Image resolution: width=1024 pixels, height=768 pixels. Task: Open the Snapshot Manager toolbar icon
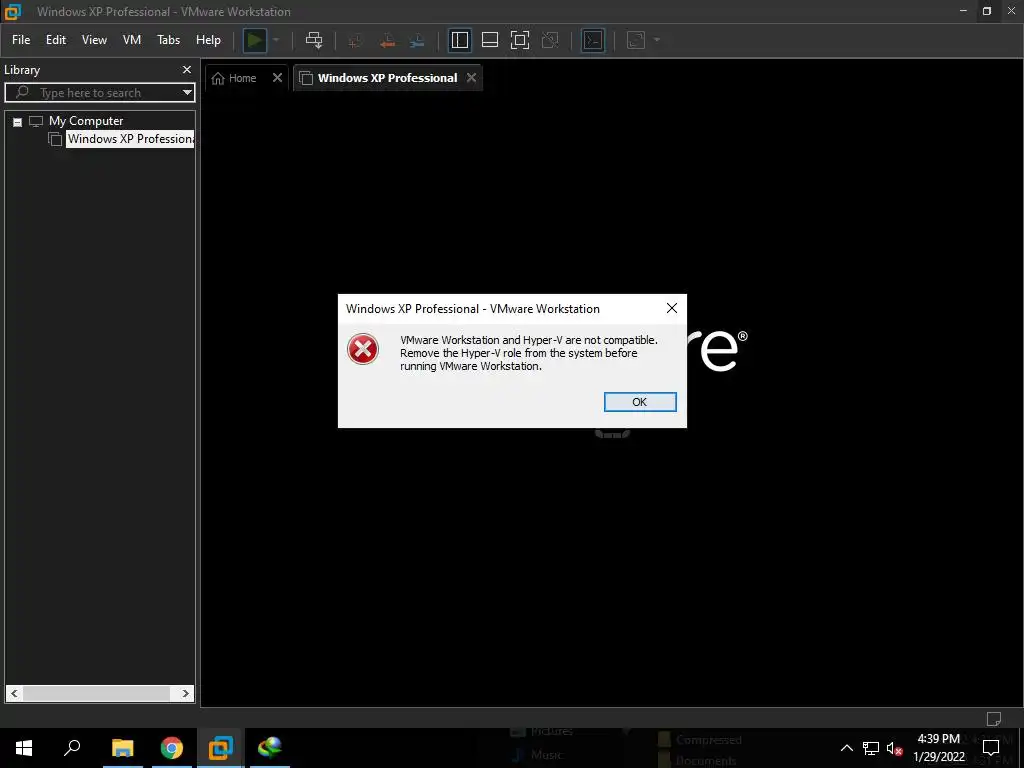pyautogui.click(x=417, y=40)
